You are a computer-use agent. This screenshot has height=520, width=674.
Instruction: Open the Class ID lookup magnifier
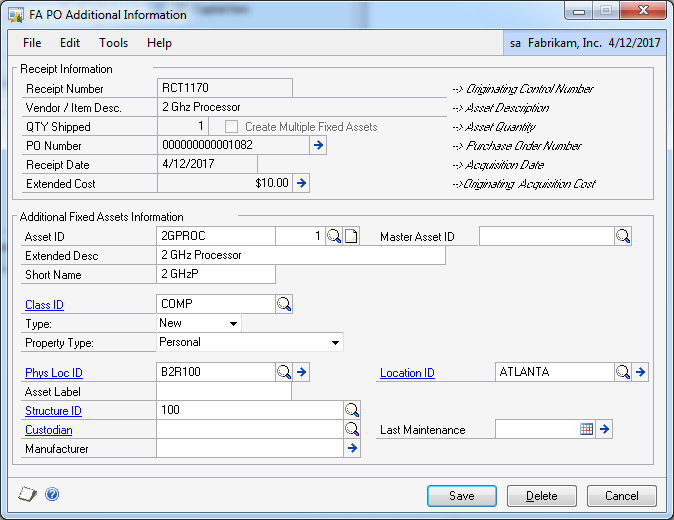284,304
